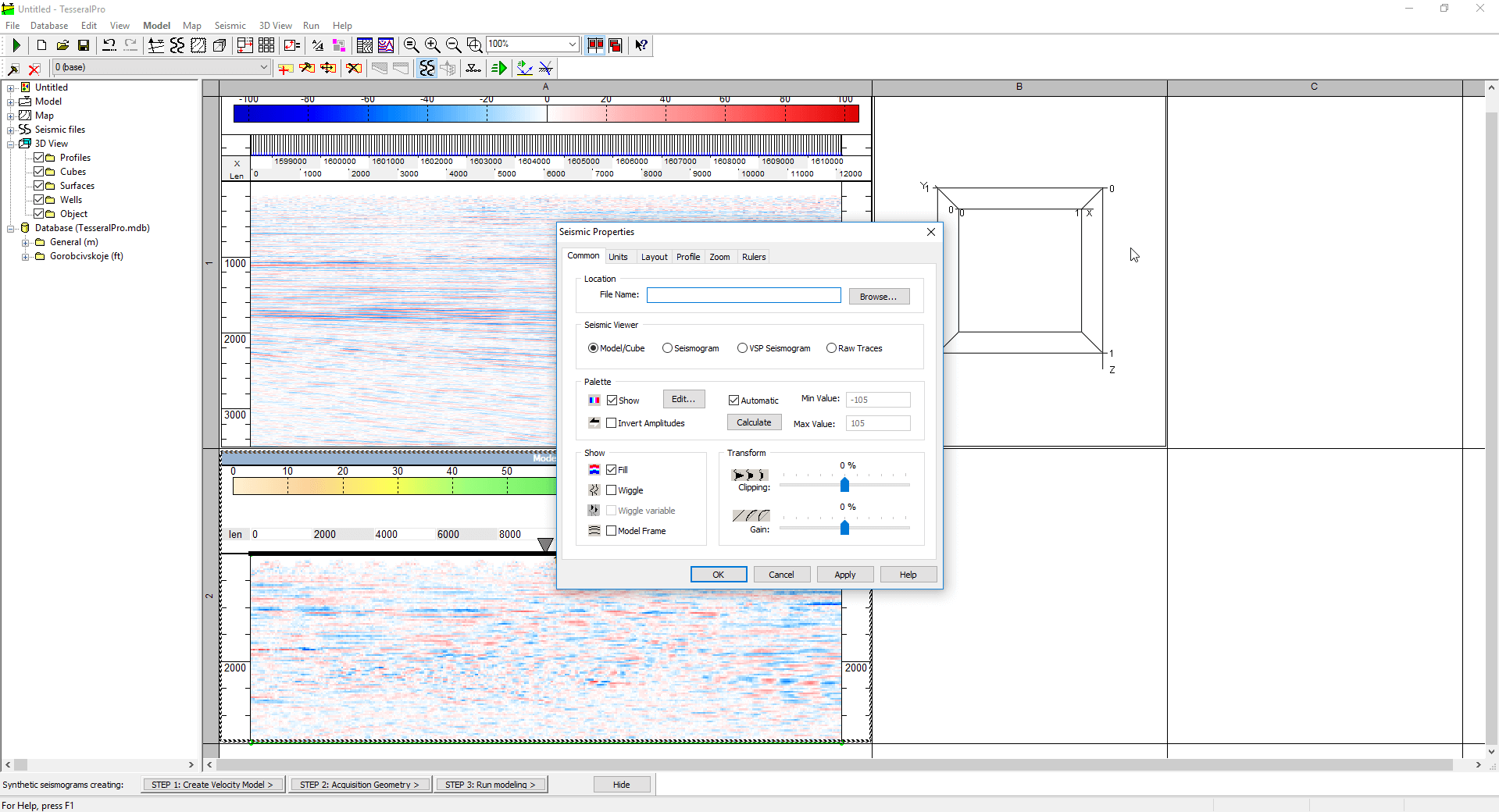This screenshot has height=812, width=1499.
Task: Click STEP 2: Acquisition Geometry button
Action: pyautogui.click(x=359, y=784)
